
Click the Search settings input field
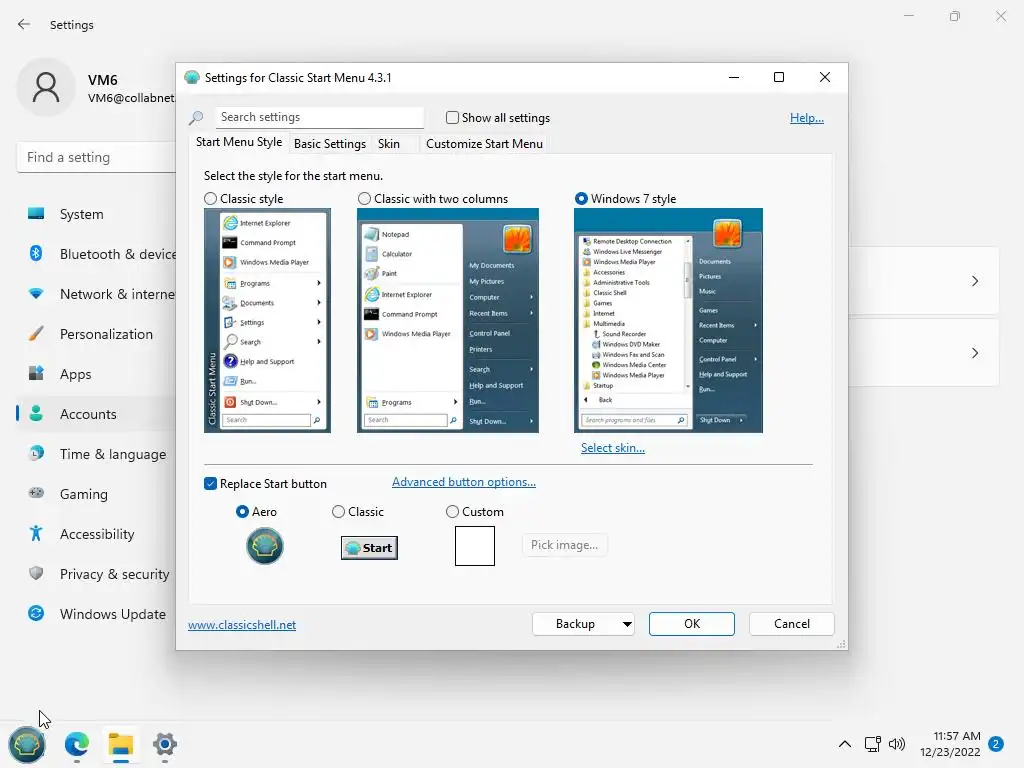pos(319,118)
